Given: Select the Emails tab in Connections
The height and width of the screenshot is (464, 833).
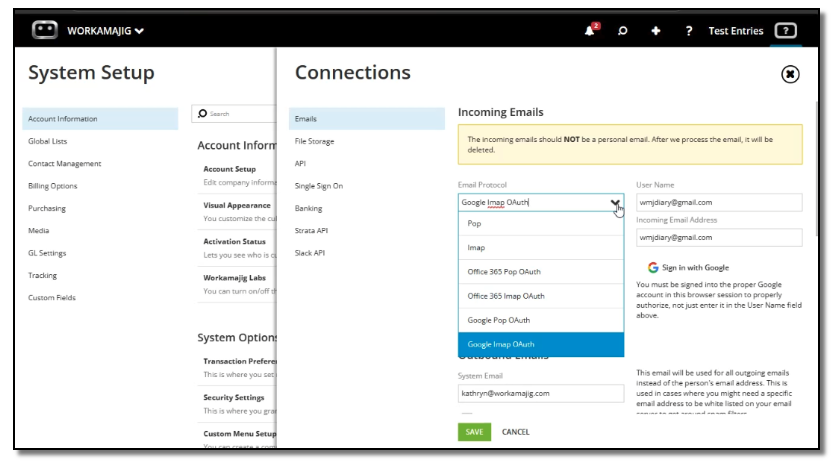Looking at the screenshot, I should pyautogui.click(x=367, y=119).
